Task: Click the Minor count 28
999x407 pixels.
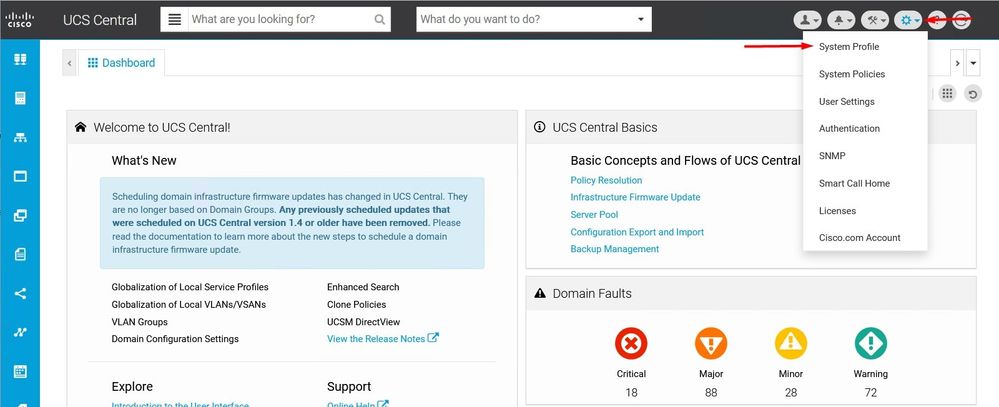Action: (x=791, y=392)
